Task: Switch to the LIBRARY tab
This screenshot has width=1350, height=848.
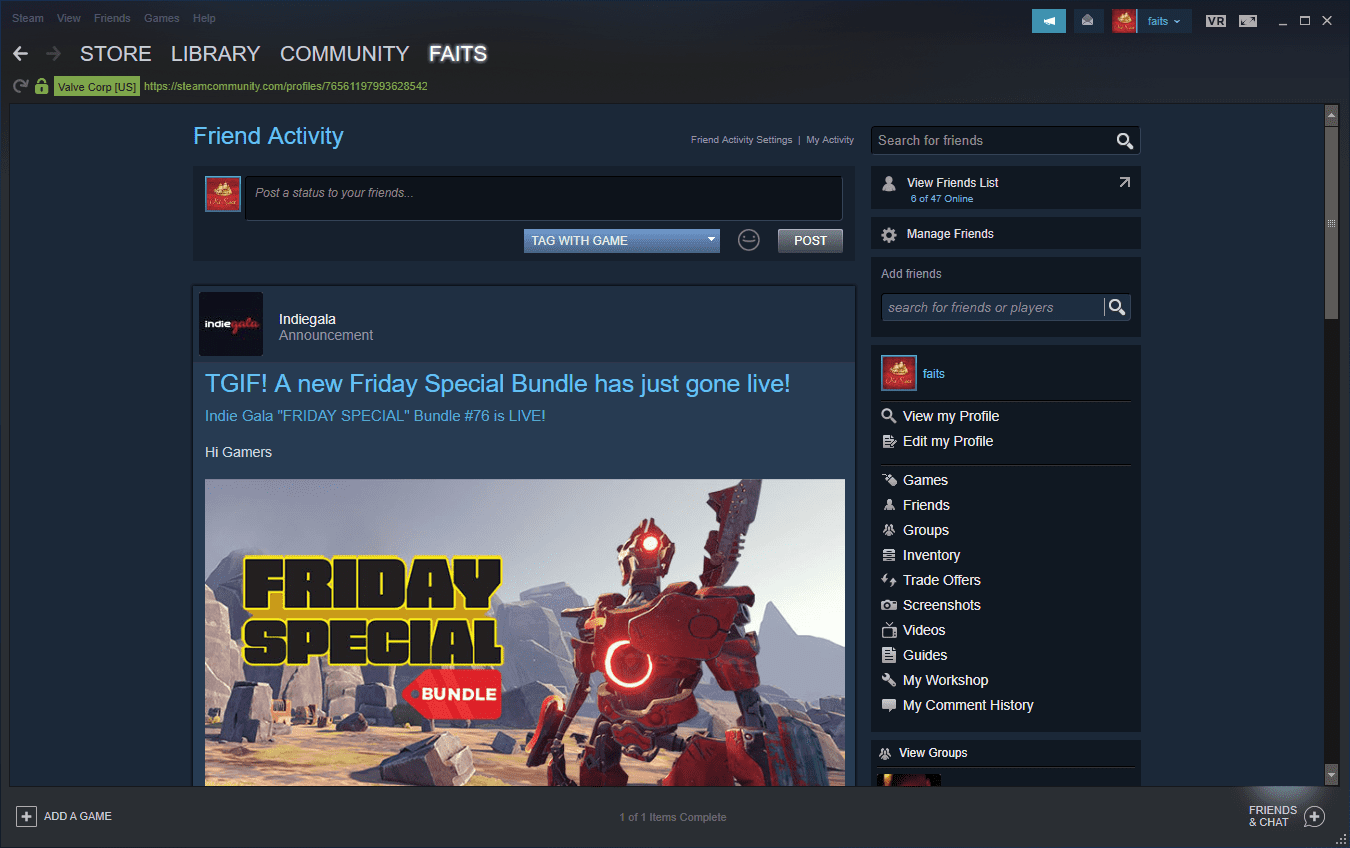Action: [x=215, y=54]
